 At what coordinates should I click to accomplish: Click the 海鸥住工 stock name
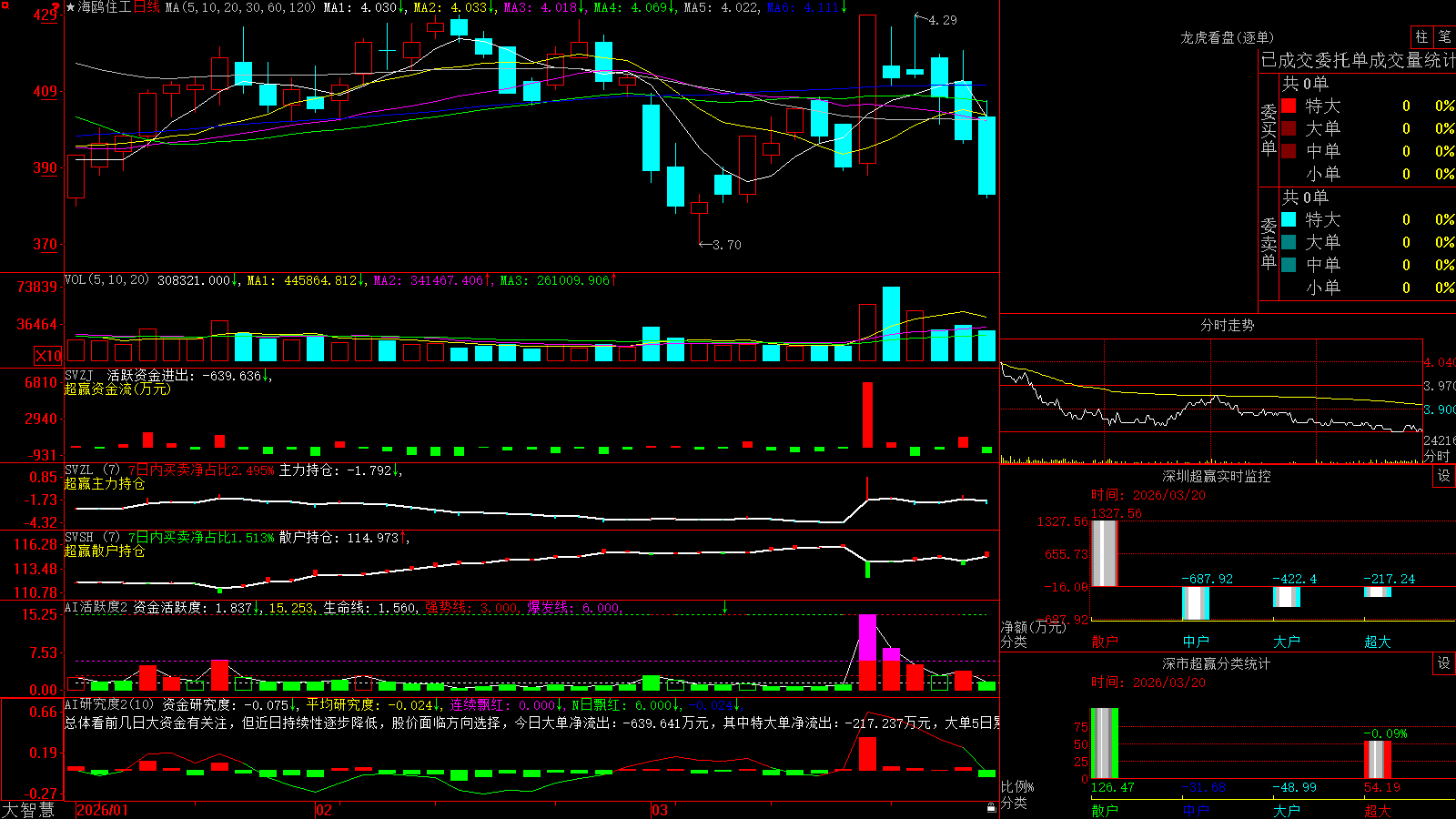(105, 7)
